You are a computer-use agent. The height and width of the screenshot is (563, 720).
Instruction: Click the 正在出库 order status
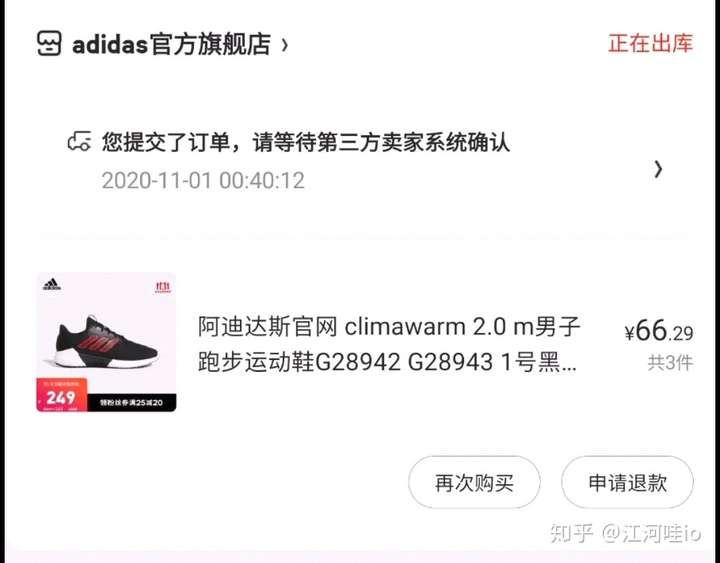click(650, 43)
